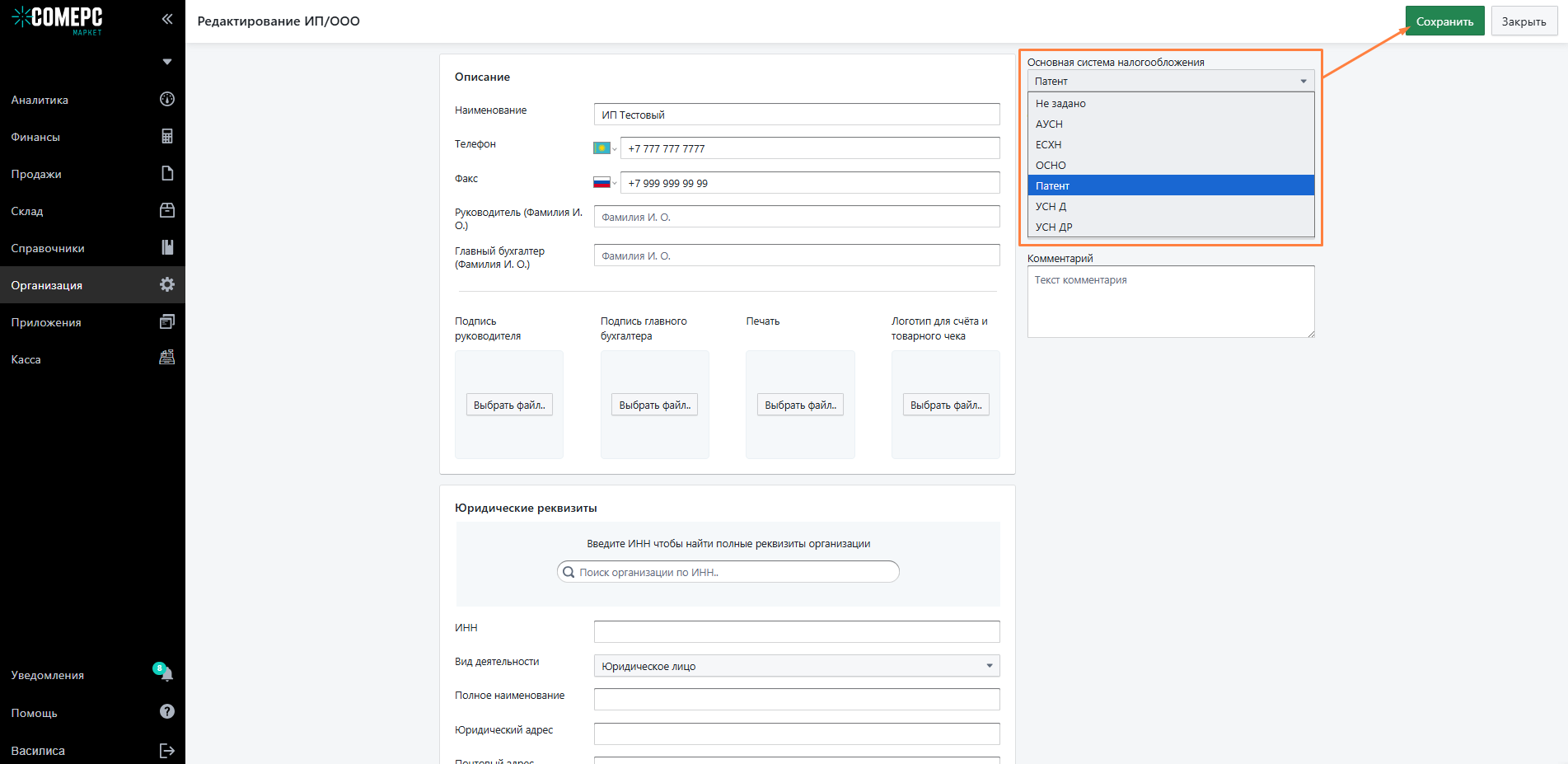Click the Продажи document icon
Viewport: 1568px width, 764px height.
(167, 174)
